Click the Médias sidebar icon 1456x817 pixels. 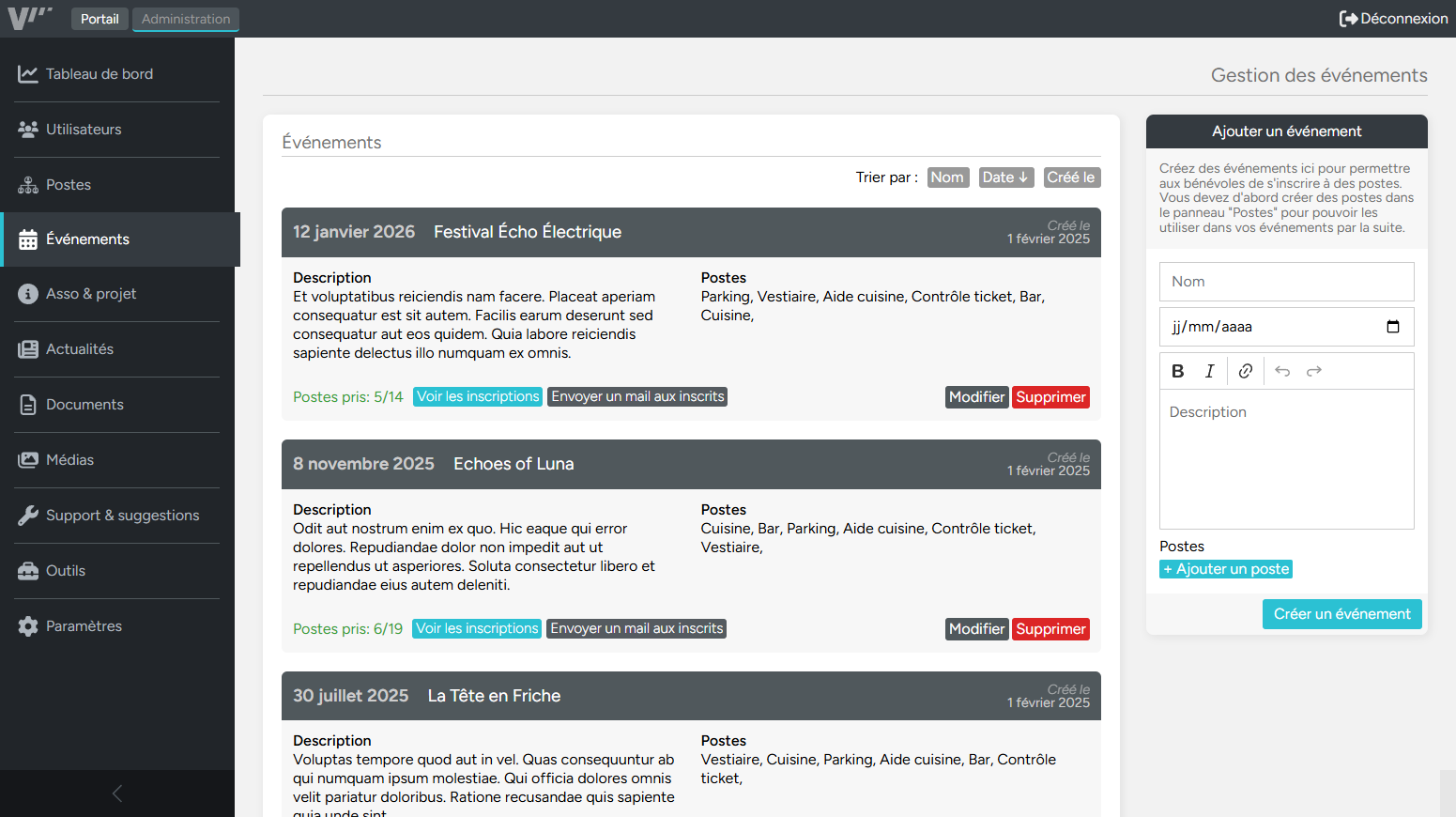click(x=27, y=459)
